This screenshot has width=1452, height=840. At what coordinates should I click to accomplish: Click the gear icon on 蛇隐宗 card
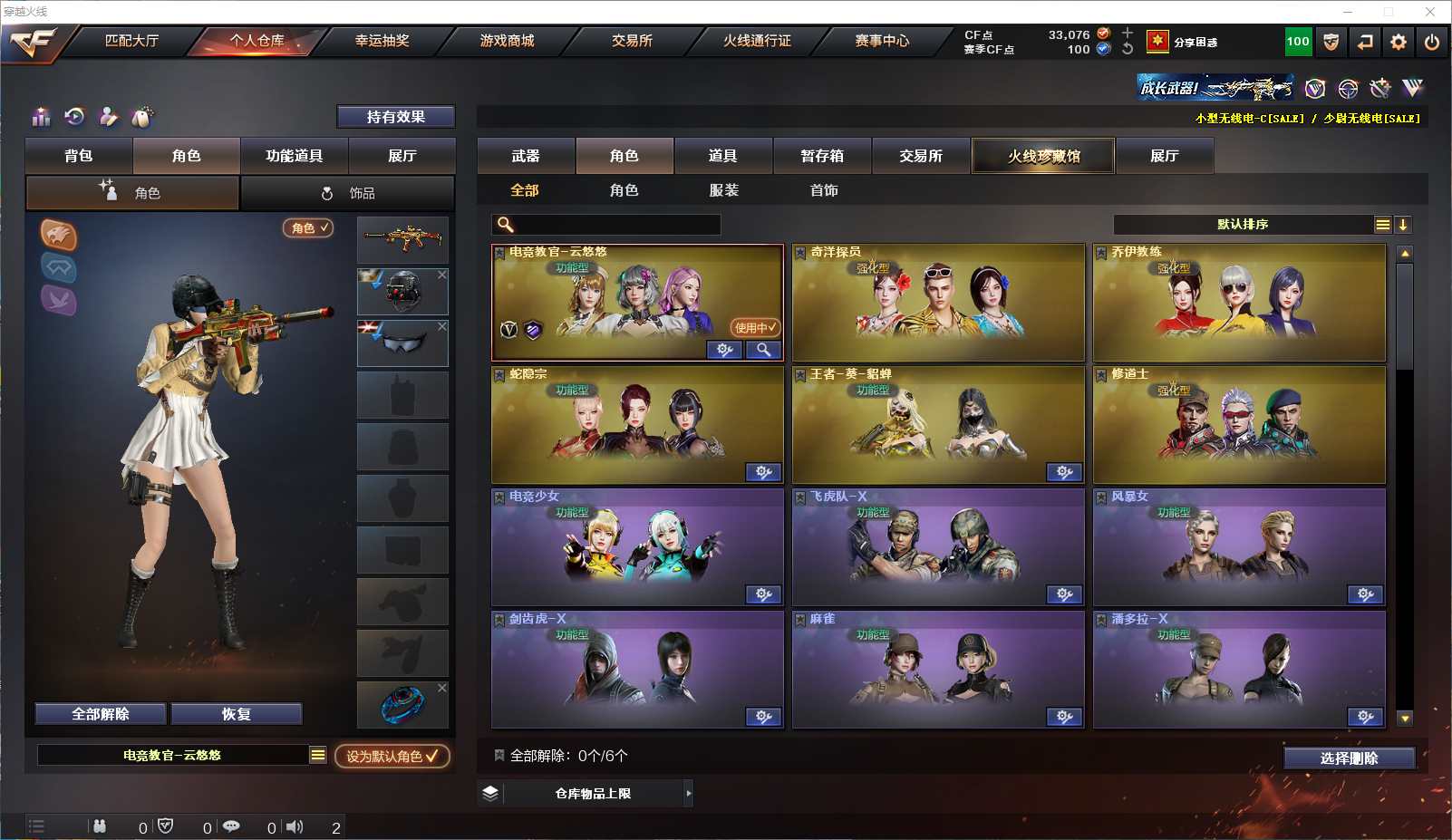tap(764, 472)
